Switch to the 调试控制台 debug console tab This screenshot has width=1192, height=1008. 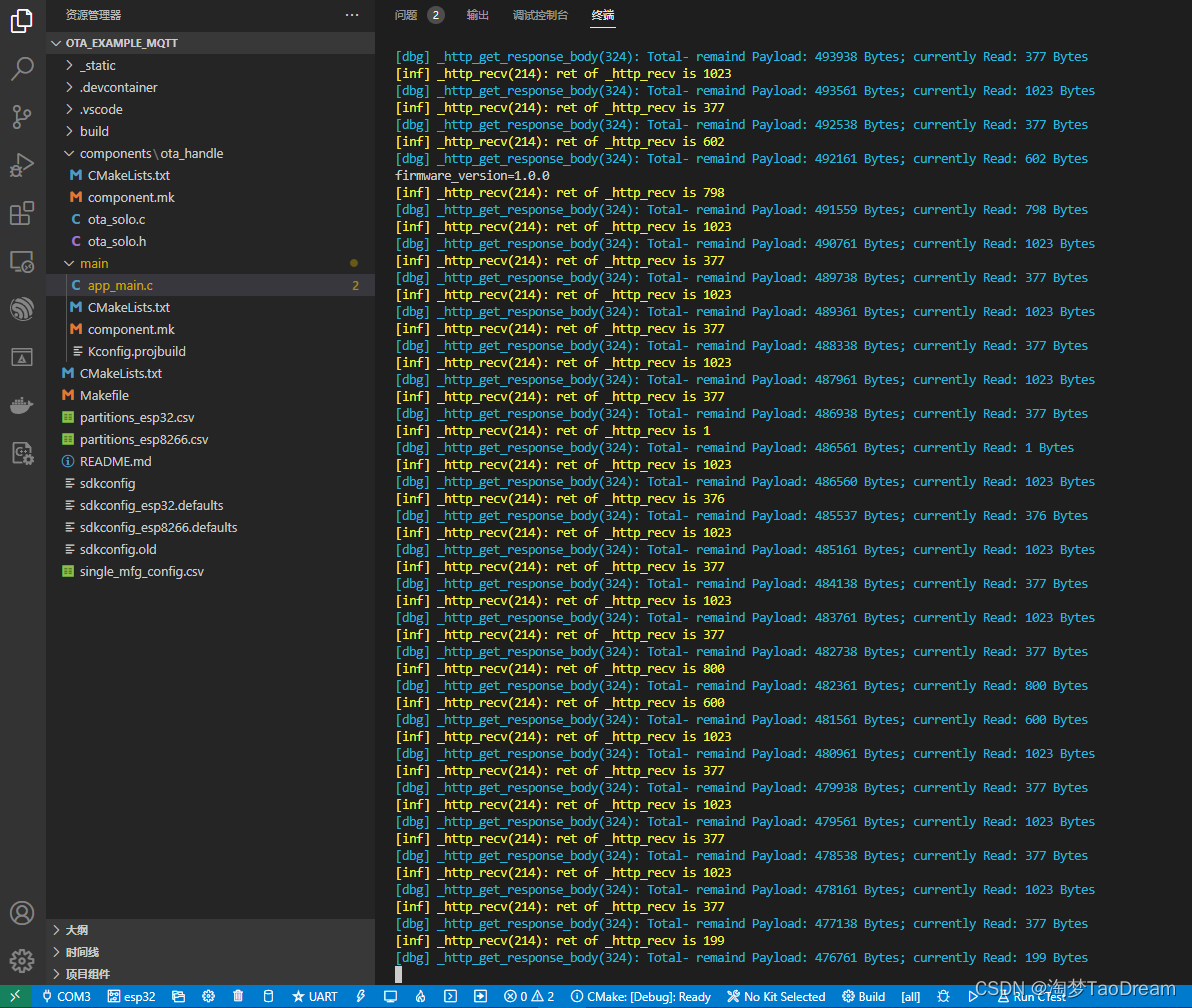click(541, 15)
